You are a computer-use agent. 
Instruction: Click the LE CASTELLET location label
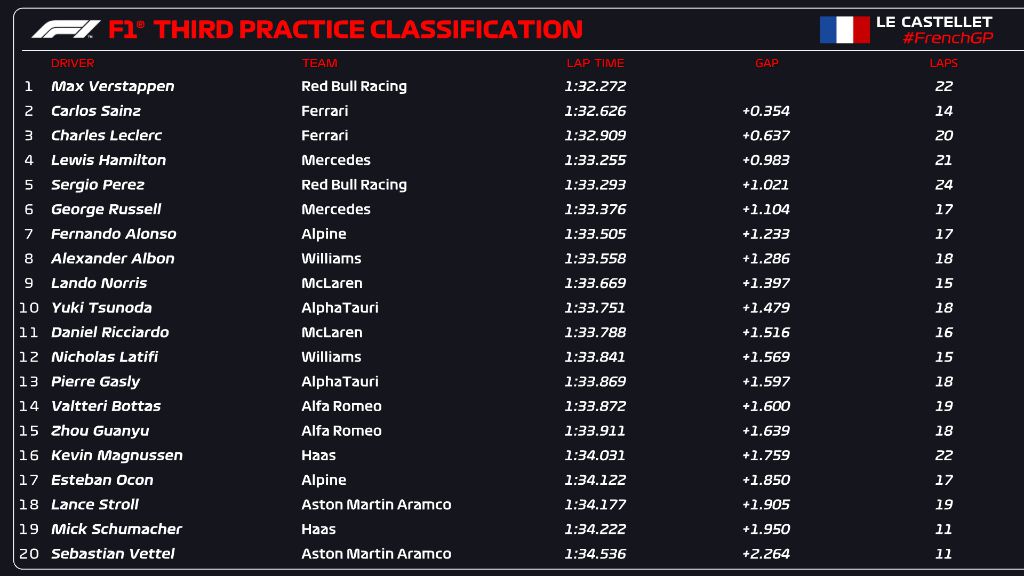tap(933, 21)
